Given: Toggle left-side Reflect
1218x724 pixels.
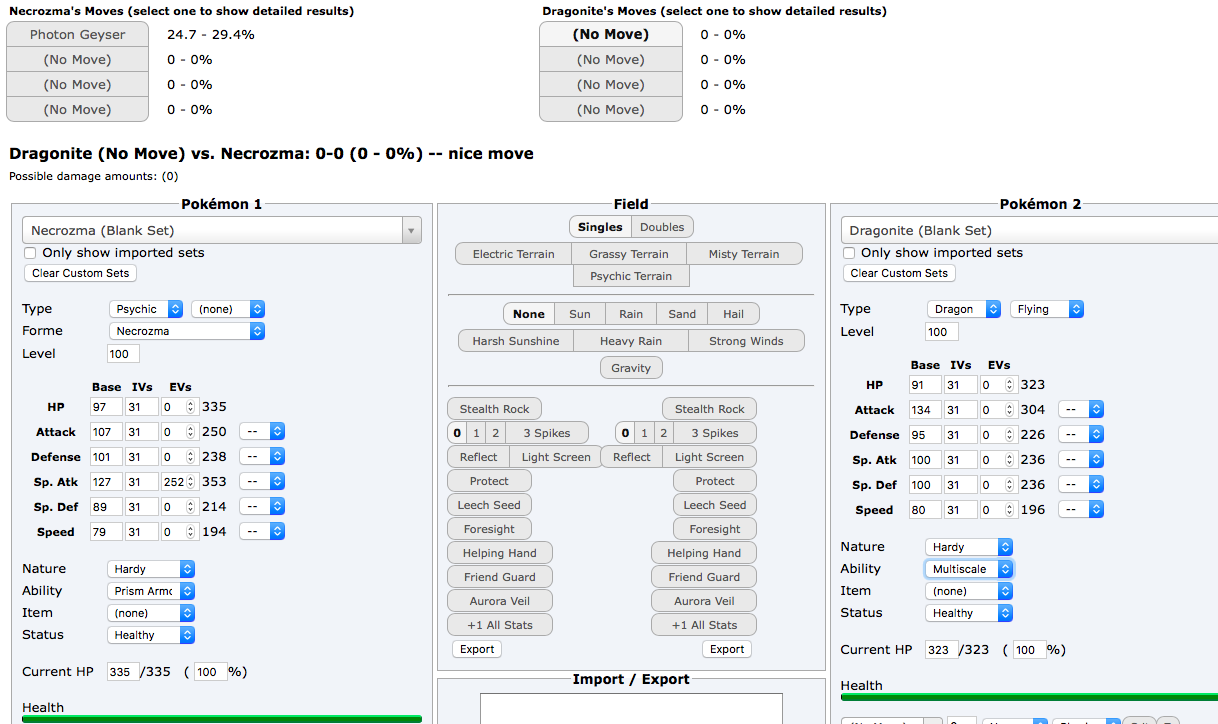Looking at the screenshot, I should coord(478,457).
